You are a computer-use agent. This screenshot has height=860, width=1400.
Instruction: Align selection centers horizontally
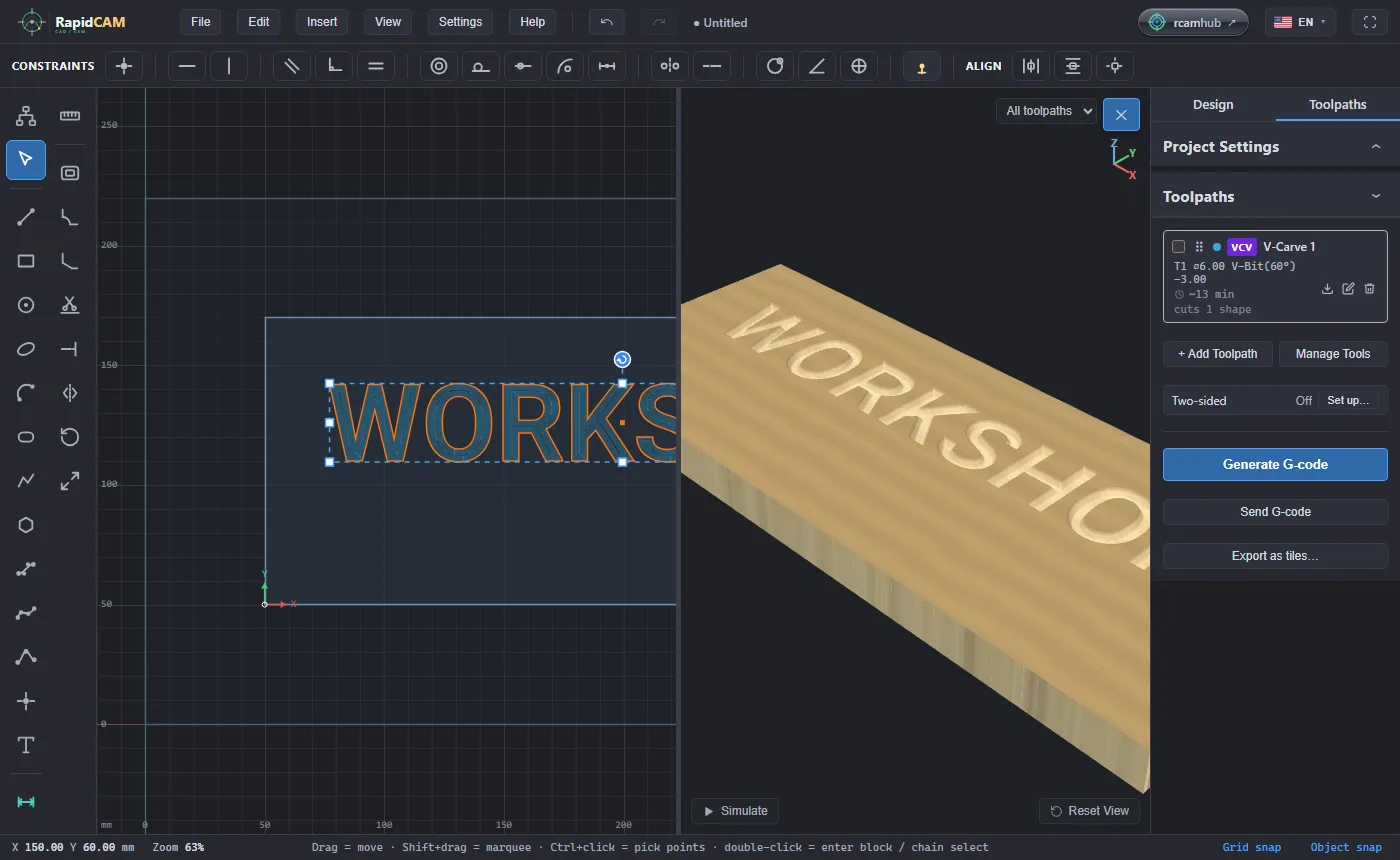pyautogui.click(x=1031, y=66)
